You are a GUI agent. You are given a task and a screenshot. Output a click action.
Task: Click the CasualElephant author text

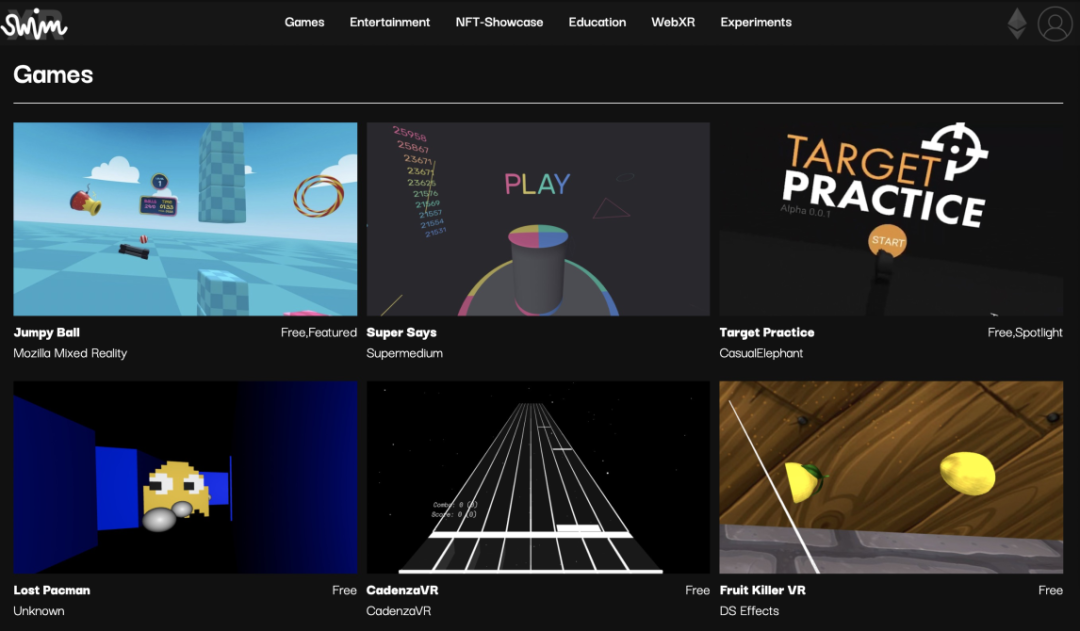pyautogui.click(x=761, y=353)
